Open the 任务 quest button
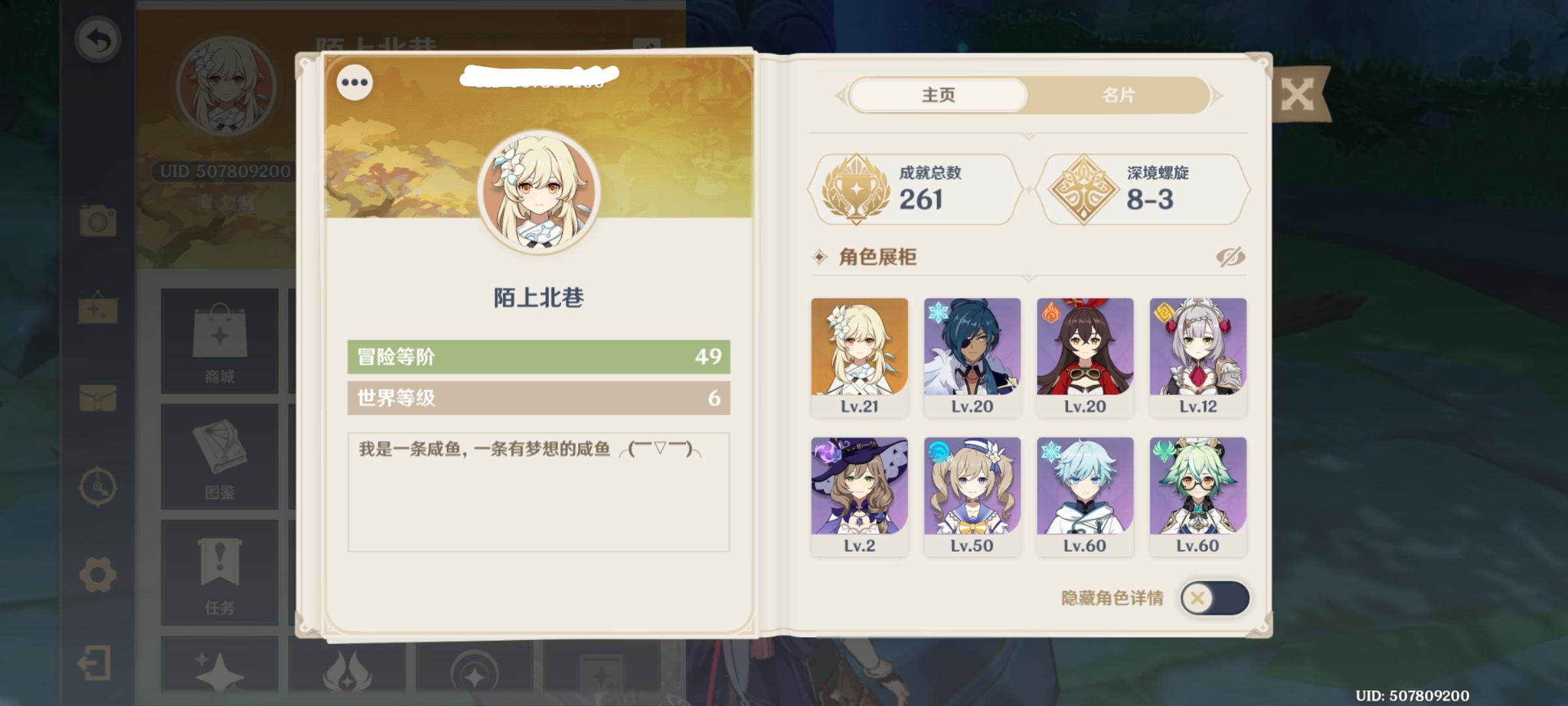This screenshot has height=706, width=1568. [220, 573]
